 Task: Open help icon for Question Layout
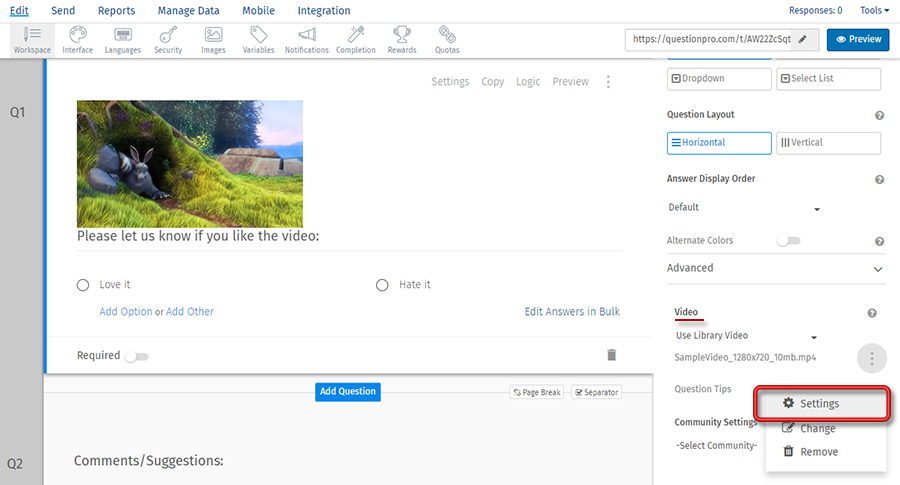pos(879,115)
